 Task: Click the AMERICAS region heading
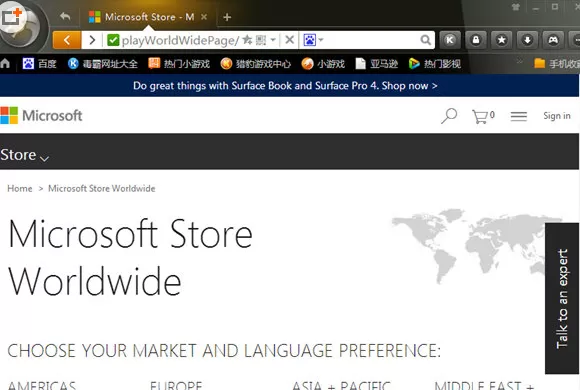41,385
